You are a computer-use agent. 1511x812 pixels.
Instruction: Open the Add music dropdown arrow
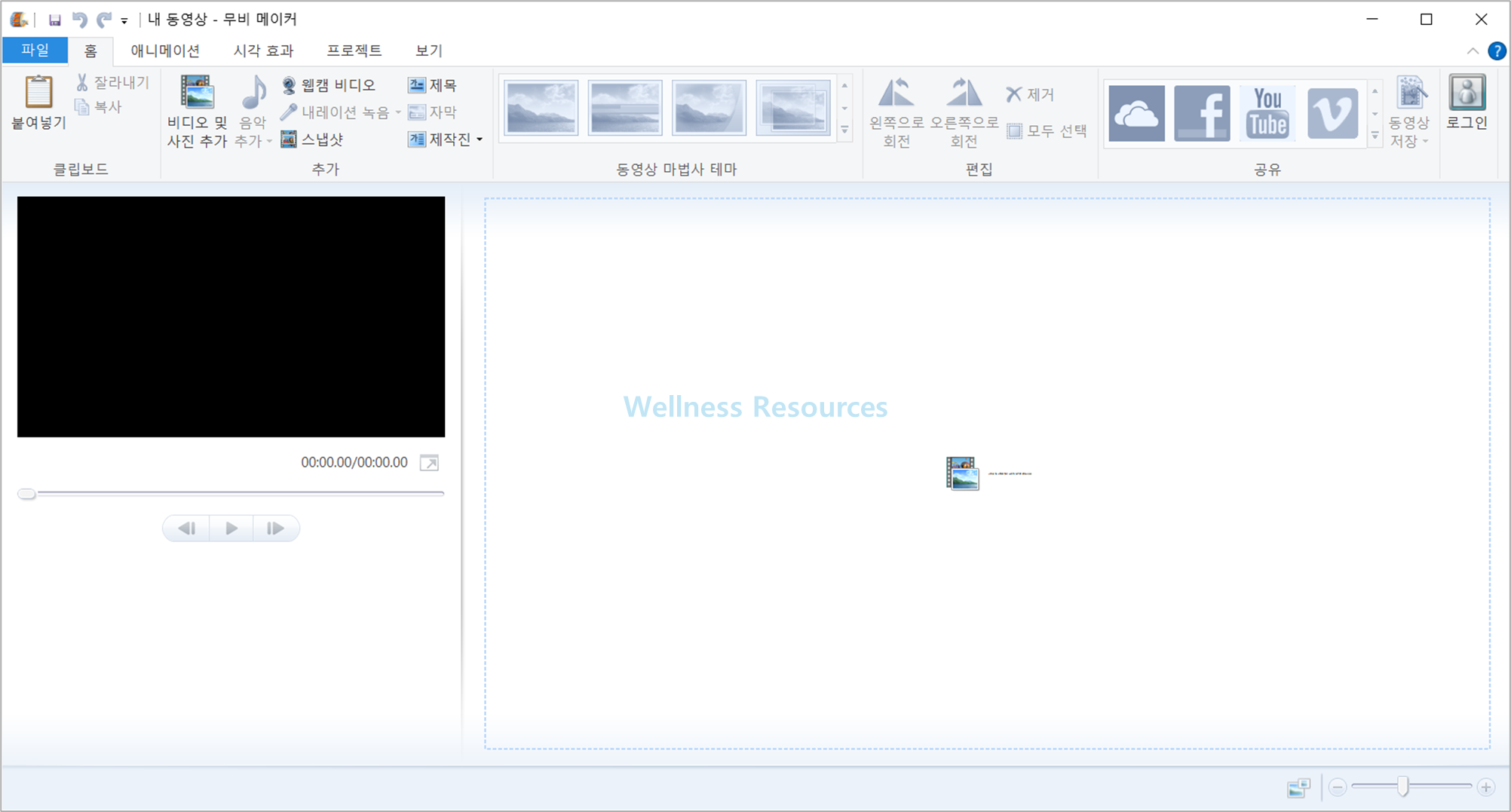point(269,141)
